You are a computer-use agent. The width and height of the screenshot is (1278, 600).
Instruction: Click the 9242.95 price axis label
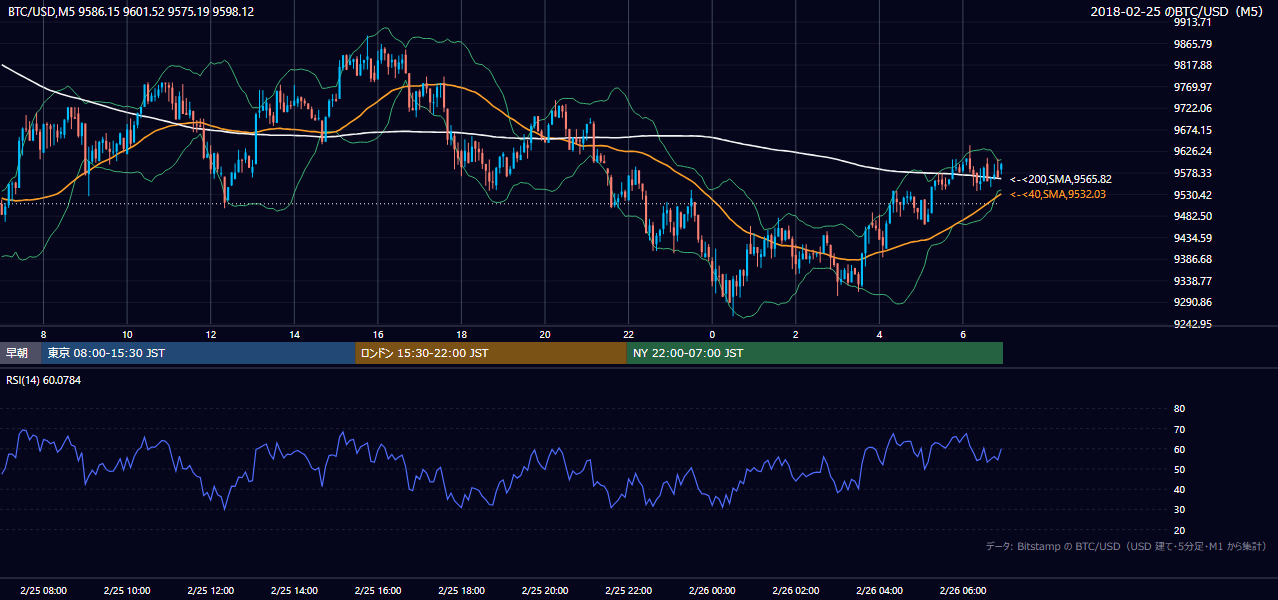(x=1193, y=324)
